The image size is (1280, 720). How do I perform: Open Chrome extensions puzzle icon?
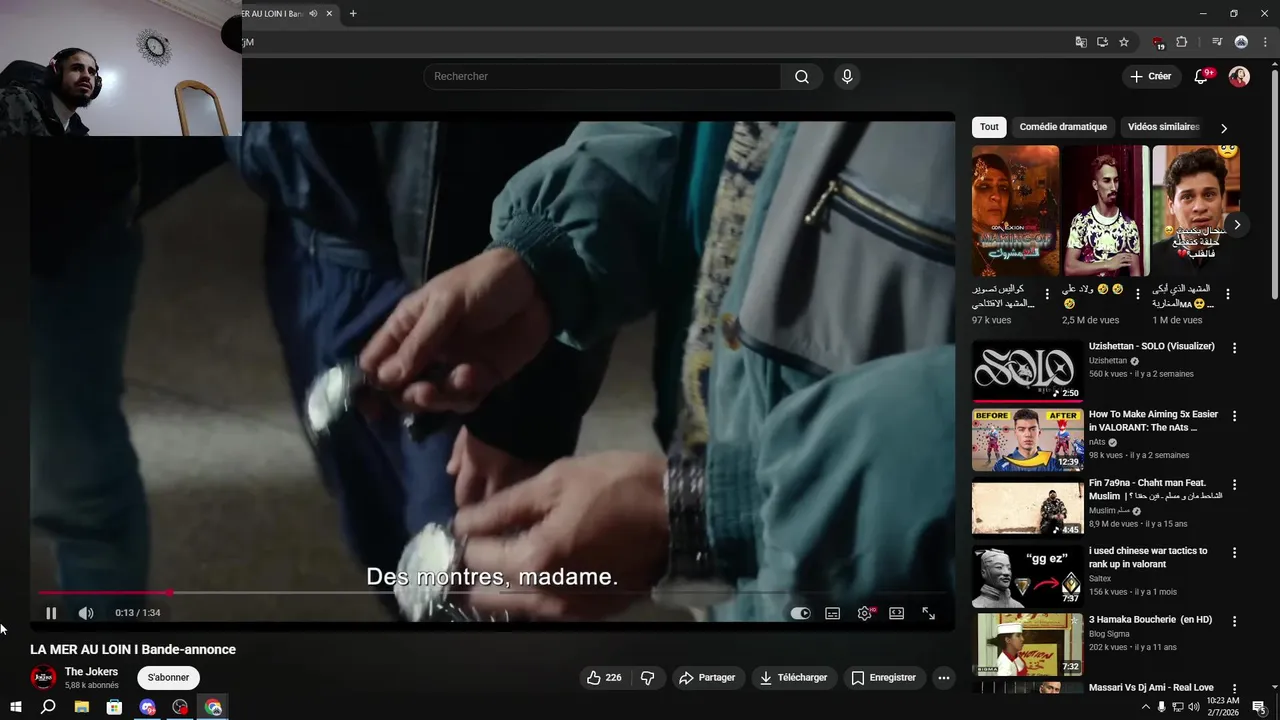click(1181, 42)
